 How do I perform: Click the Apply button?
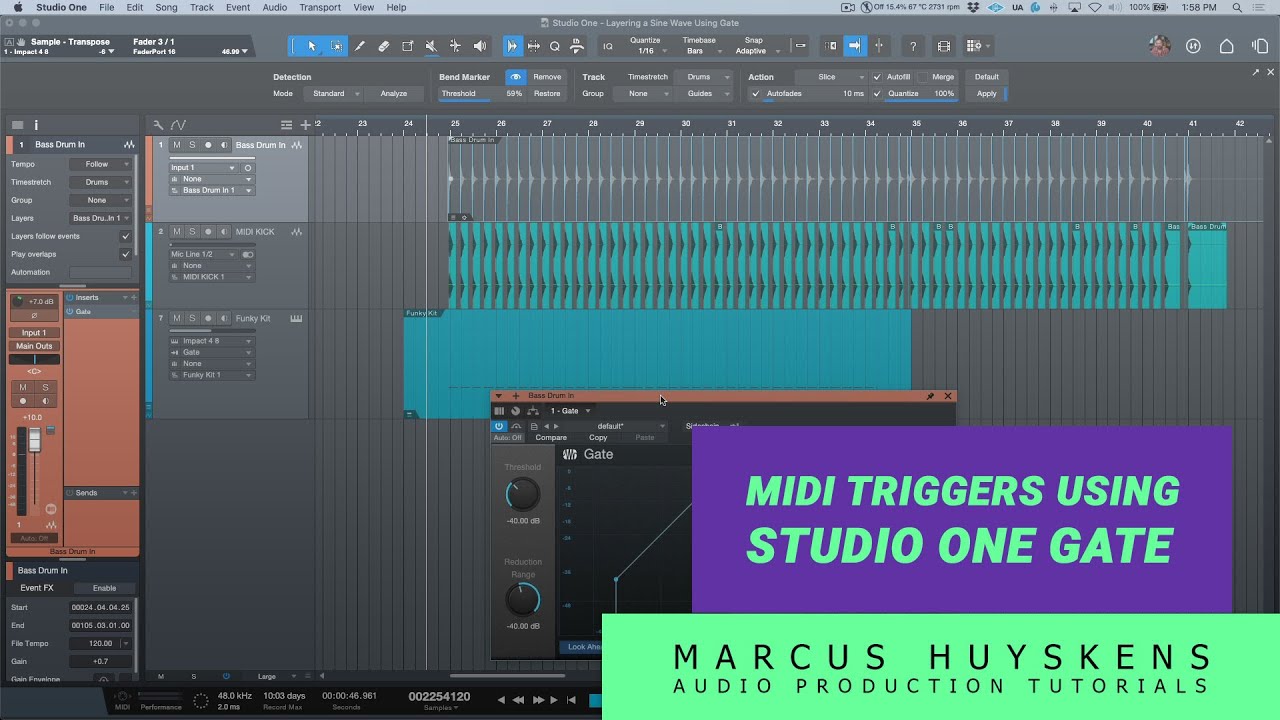pos(987,94)
